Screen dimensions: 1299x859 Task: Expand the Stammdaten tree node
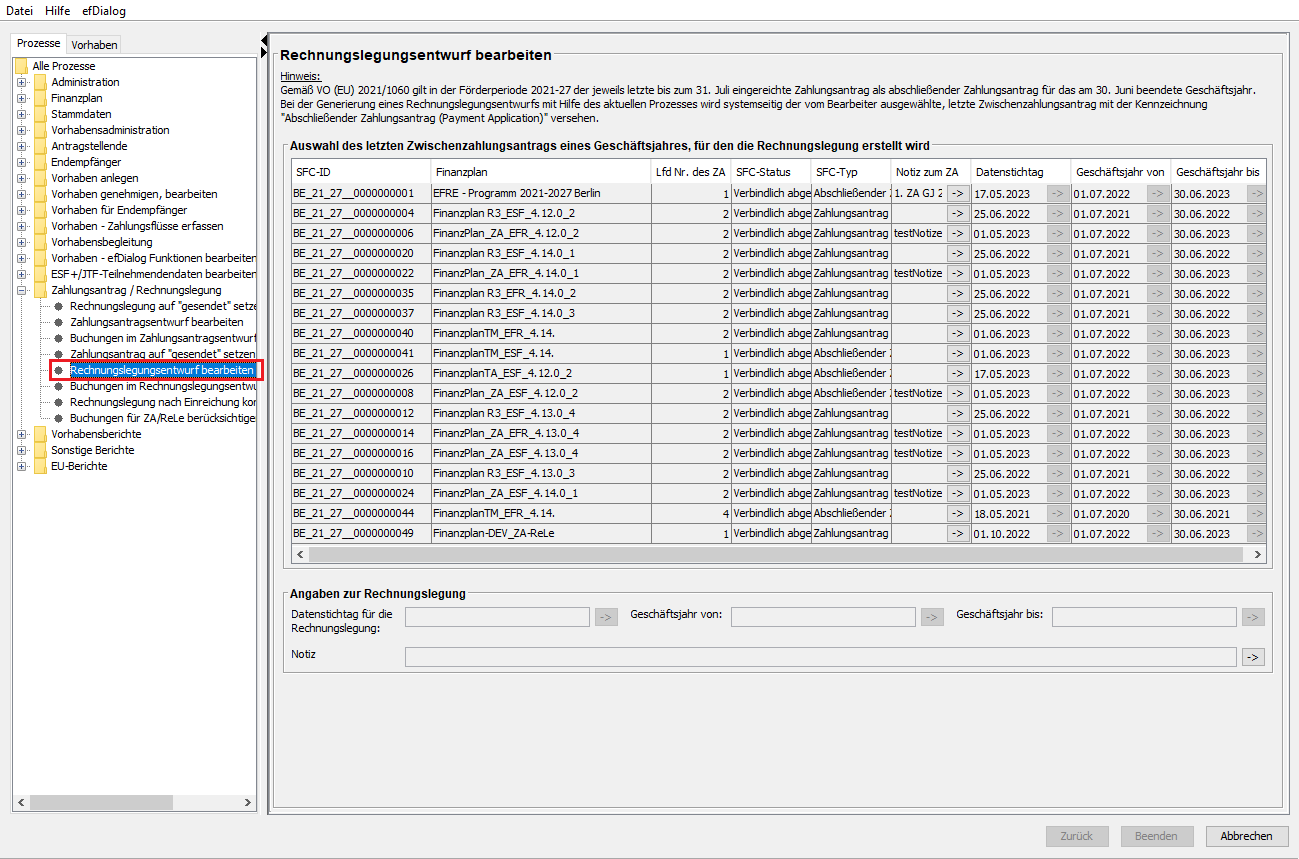click(x=21, y=114)
